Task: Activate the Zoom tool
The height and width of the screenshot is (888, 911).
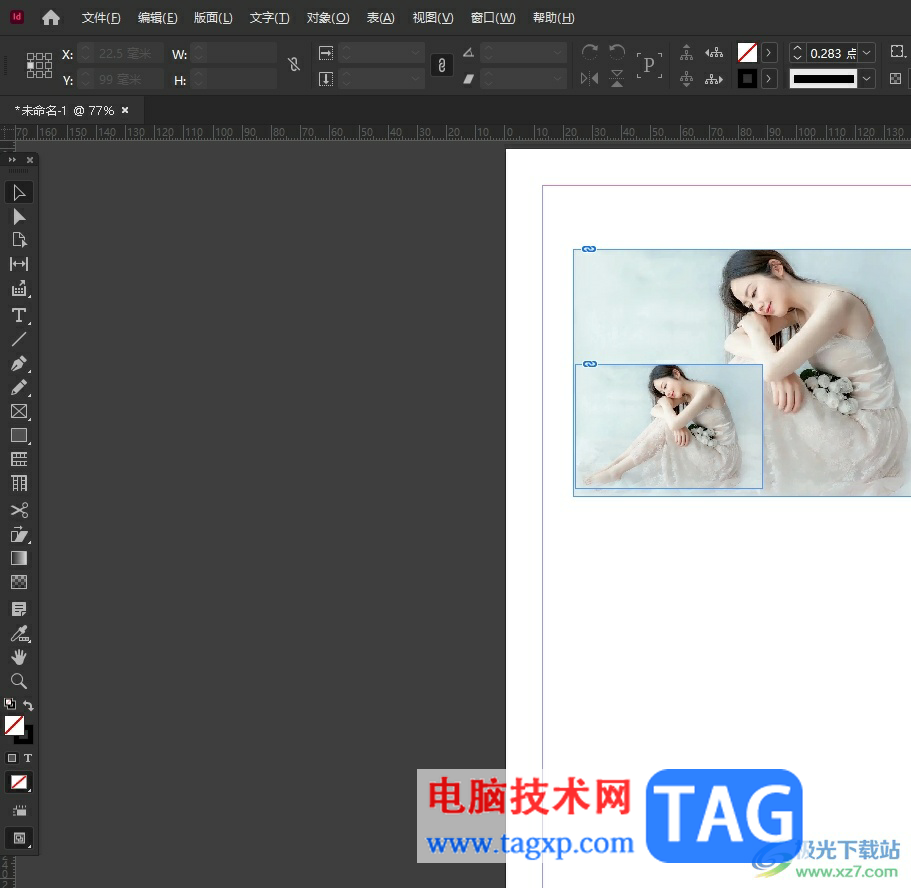Action: (18, 681)
